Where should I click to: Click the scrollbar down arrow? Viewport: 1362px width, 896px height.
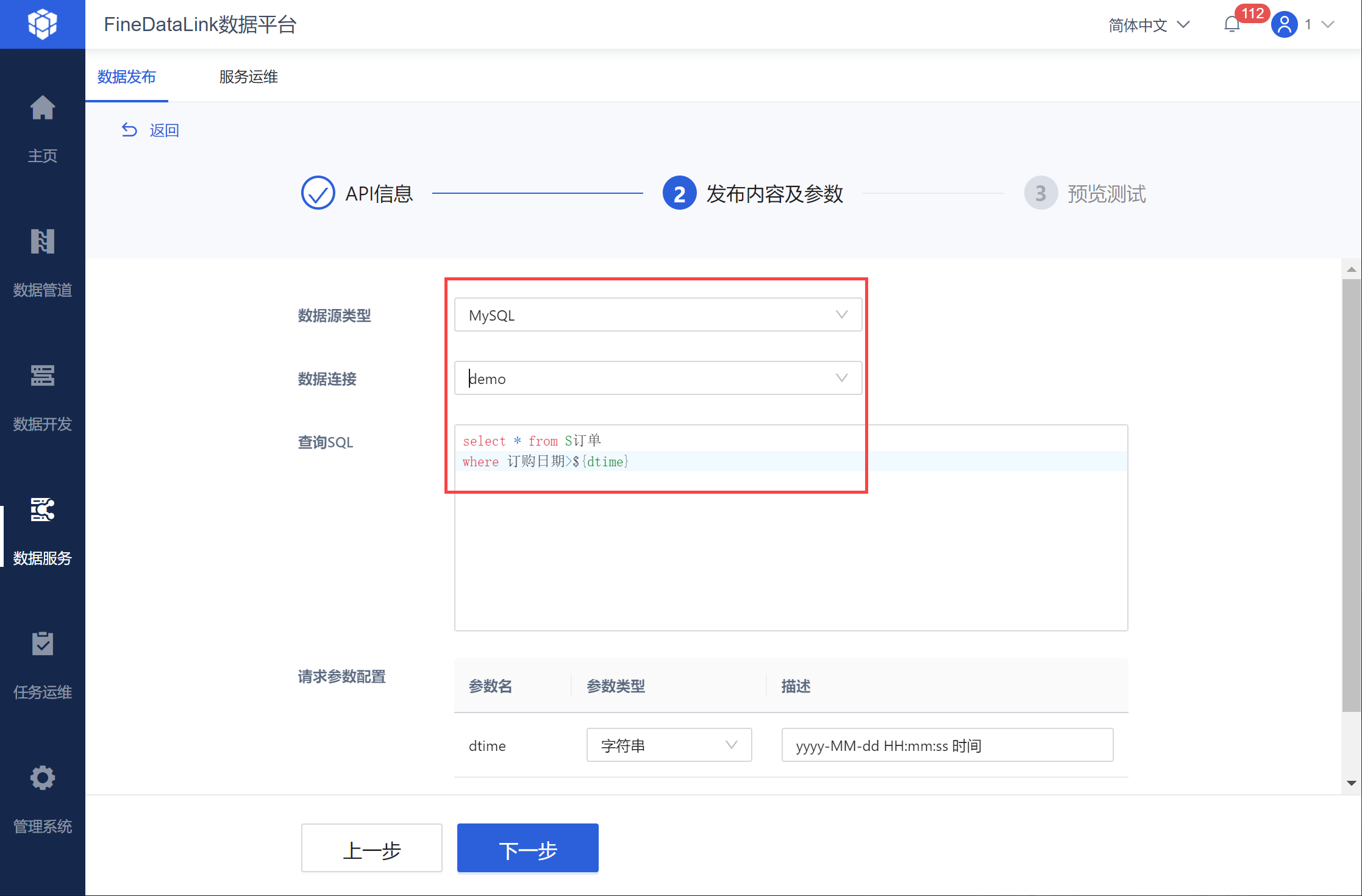click(x=1351, y=783)
